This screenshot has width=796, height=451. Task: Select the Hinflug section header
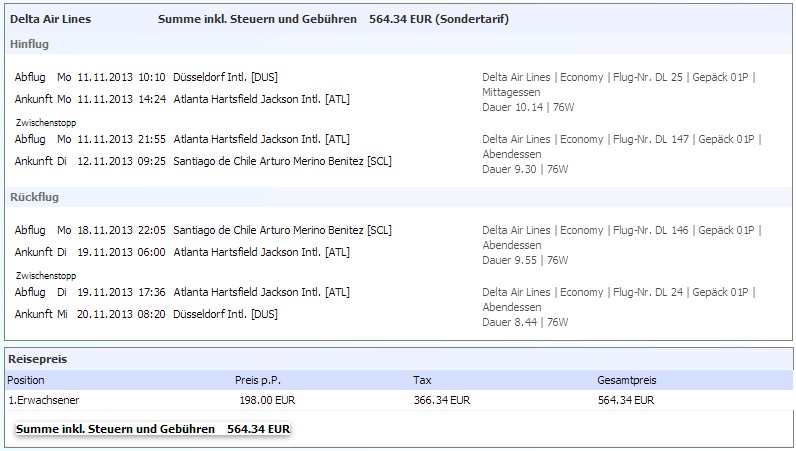tap(29, 44)
